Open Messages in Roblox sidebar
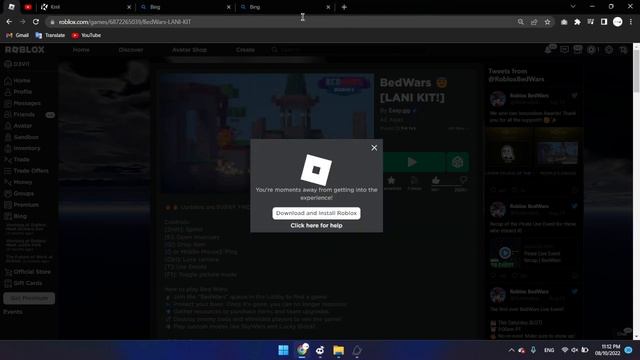Image resolution: width=640 pixels, height=360 pixels. (x=22, y=103)
